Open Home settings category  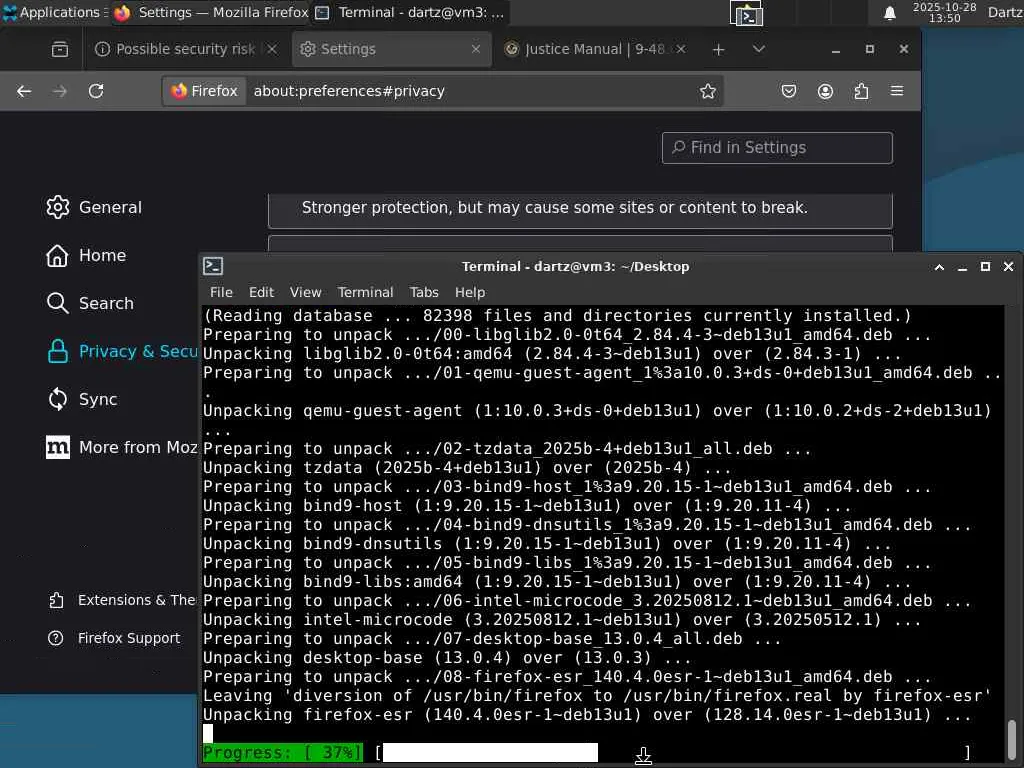[x=86, y=255]
